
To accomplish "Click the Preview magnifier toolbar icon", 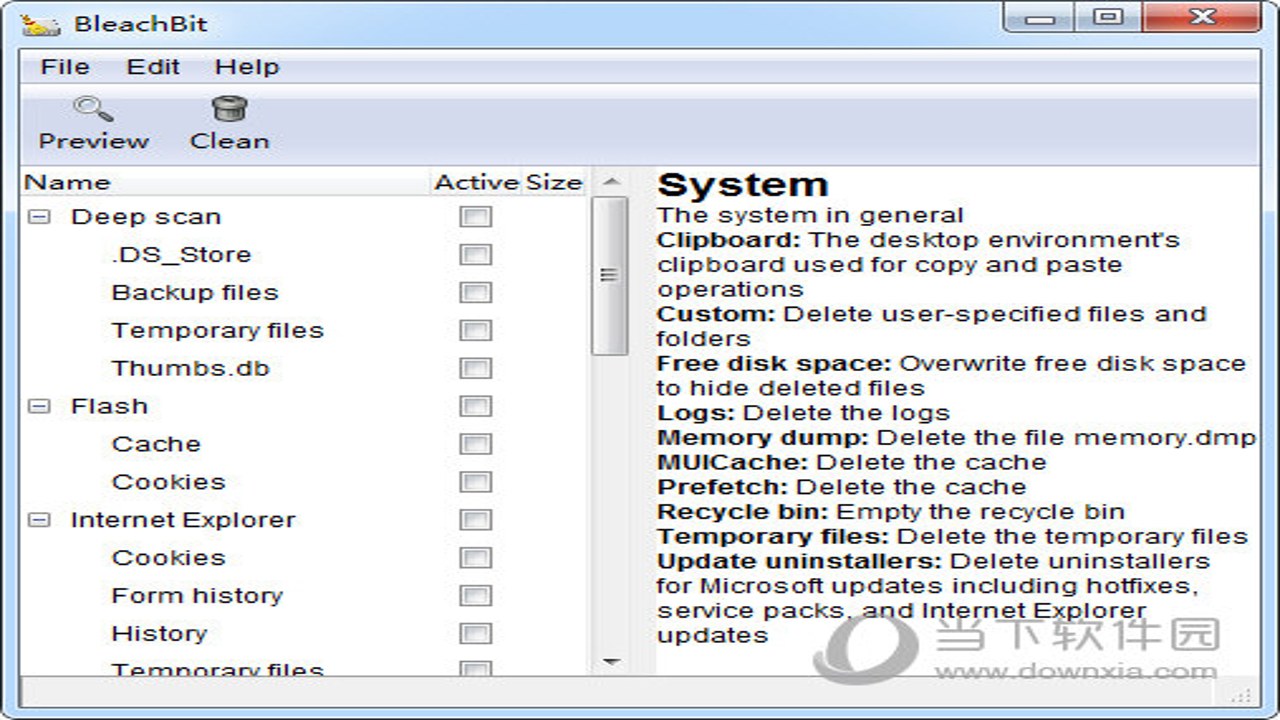I will 93,108.
